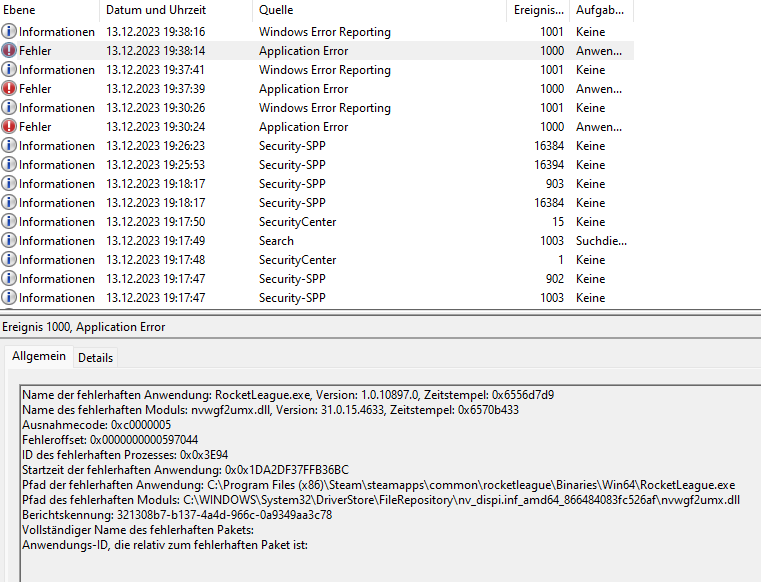The width and height of the screenshot is (761, 582).
Task: Sort by the Quelle column header
Action: tap(380, 10)
